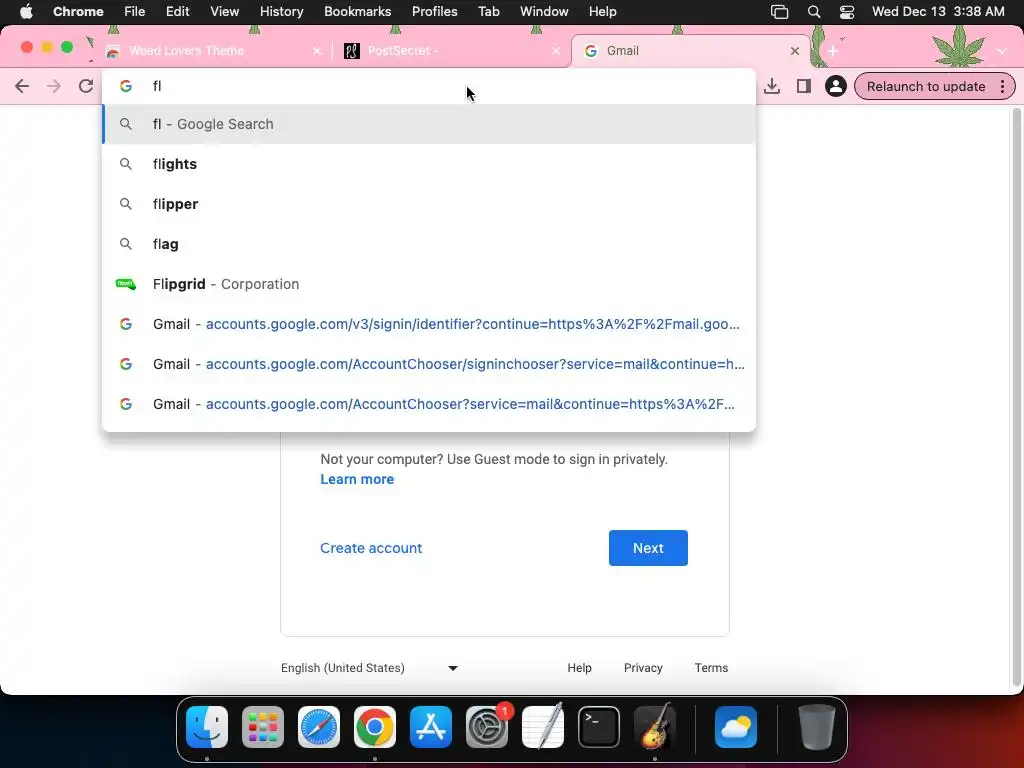Viewport: 1024px width, 768px height.
Task: Open the File menu
Action: pyautogui.click(x=135, y=12)
